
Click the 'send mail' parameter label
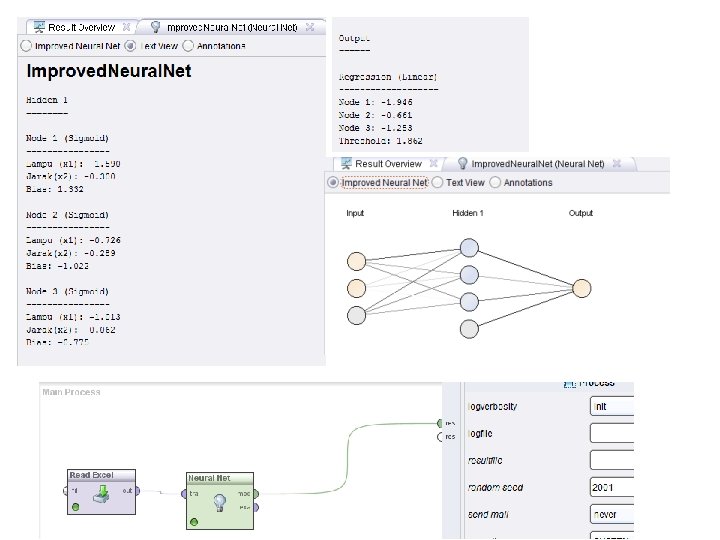click(488, 514)
